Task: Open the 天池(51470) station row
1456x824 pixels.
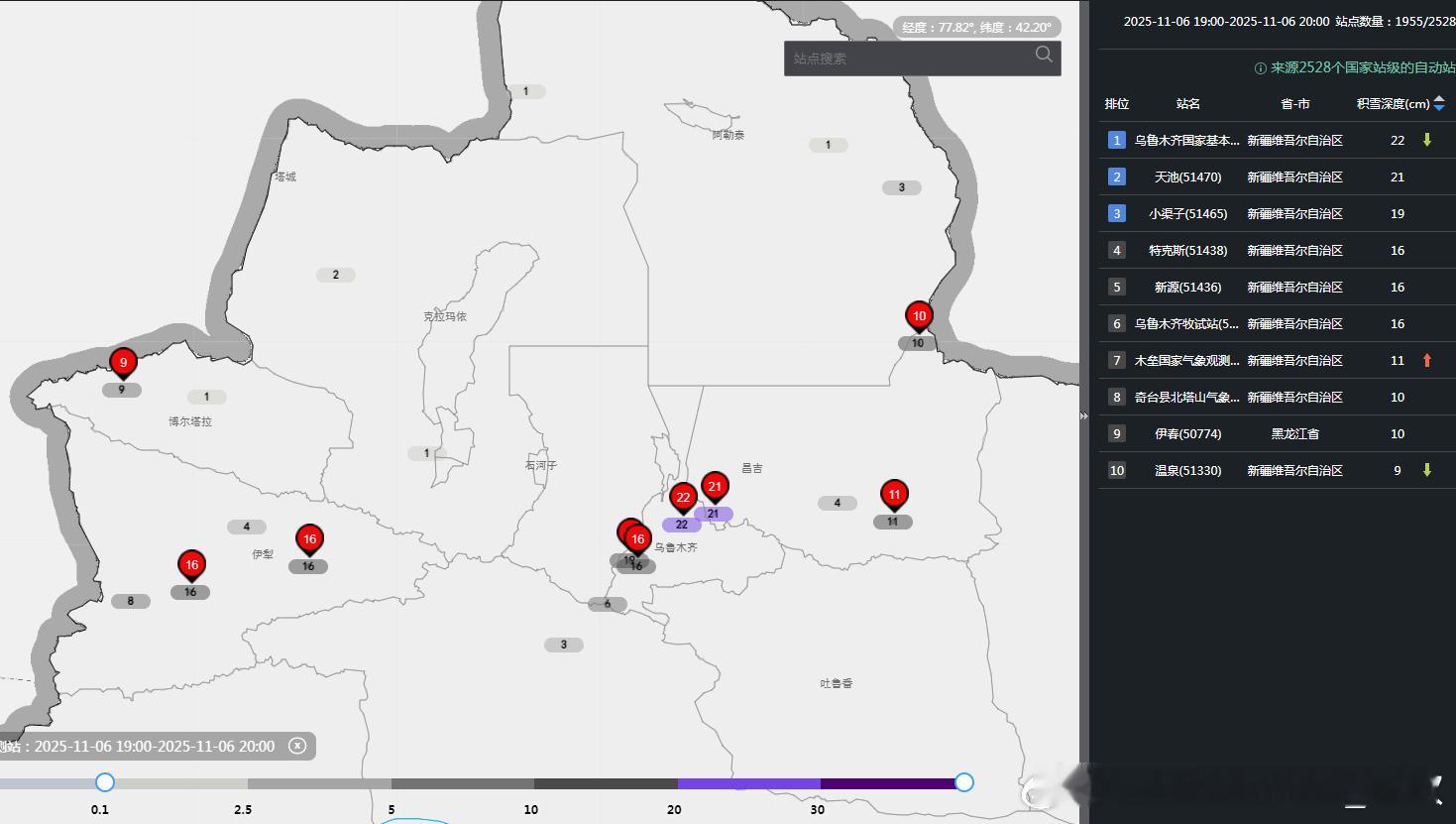Action: (x=1277, y=177)
